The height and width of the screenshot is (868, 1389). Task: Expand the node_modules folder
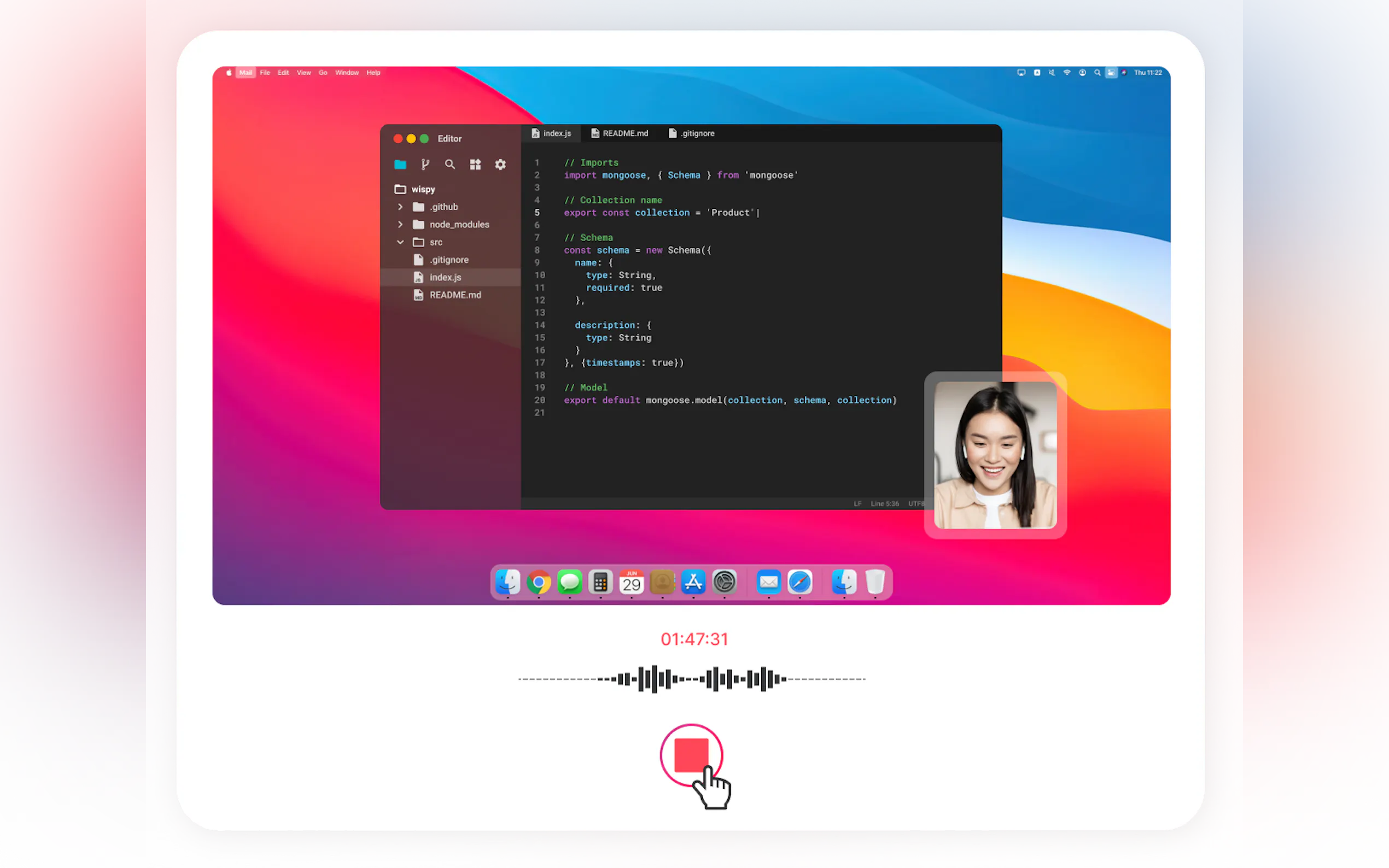(x=400, y=225)
